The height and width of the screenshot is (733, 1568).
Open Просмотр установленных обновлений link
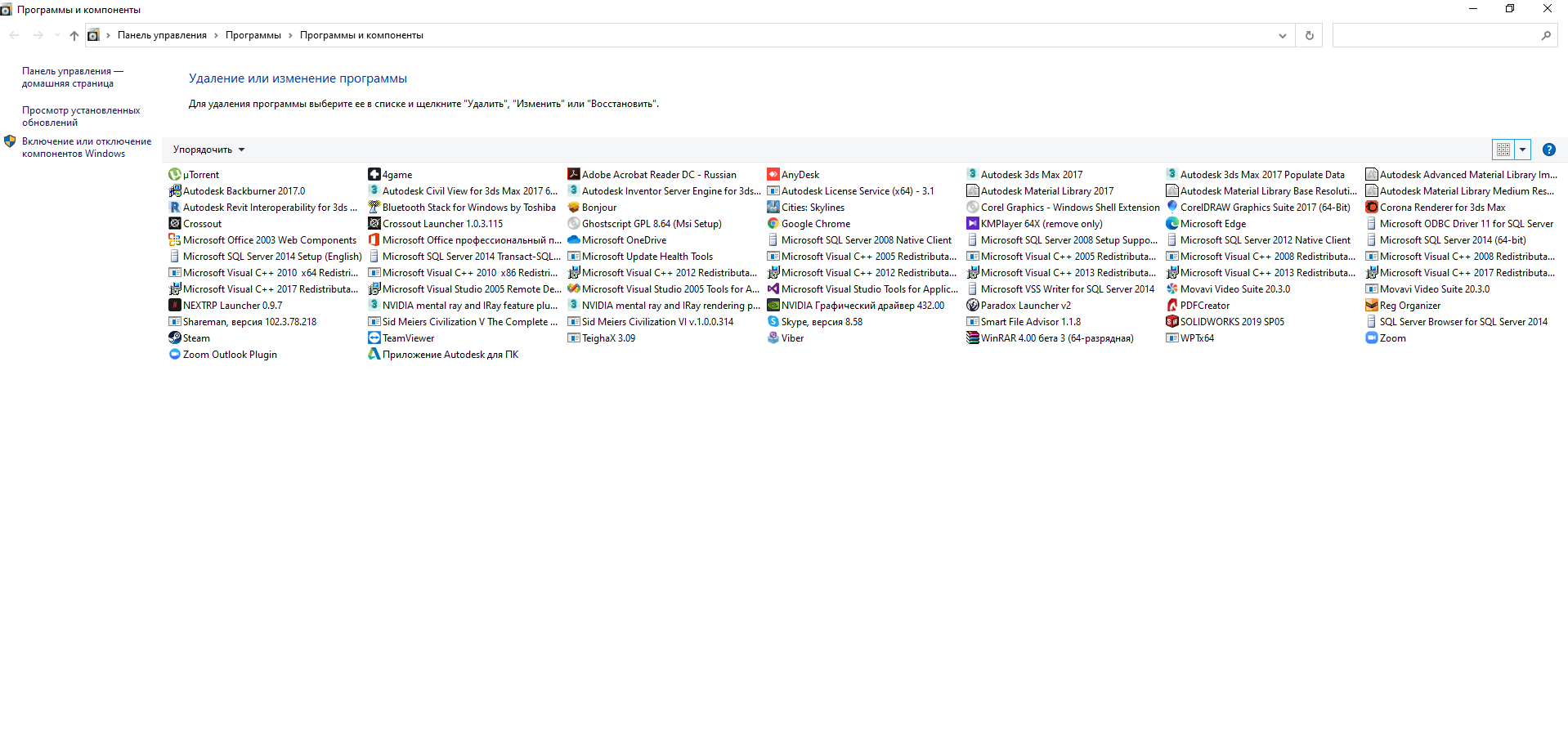coord(81,116)
